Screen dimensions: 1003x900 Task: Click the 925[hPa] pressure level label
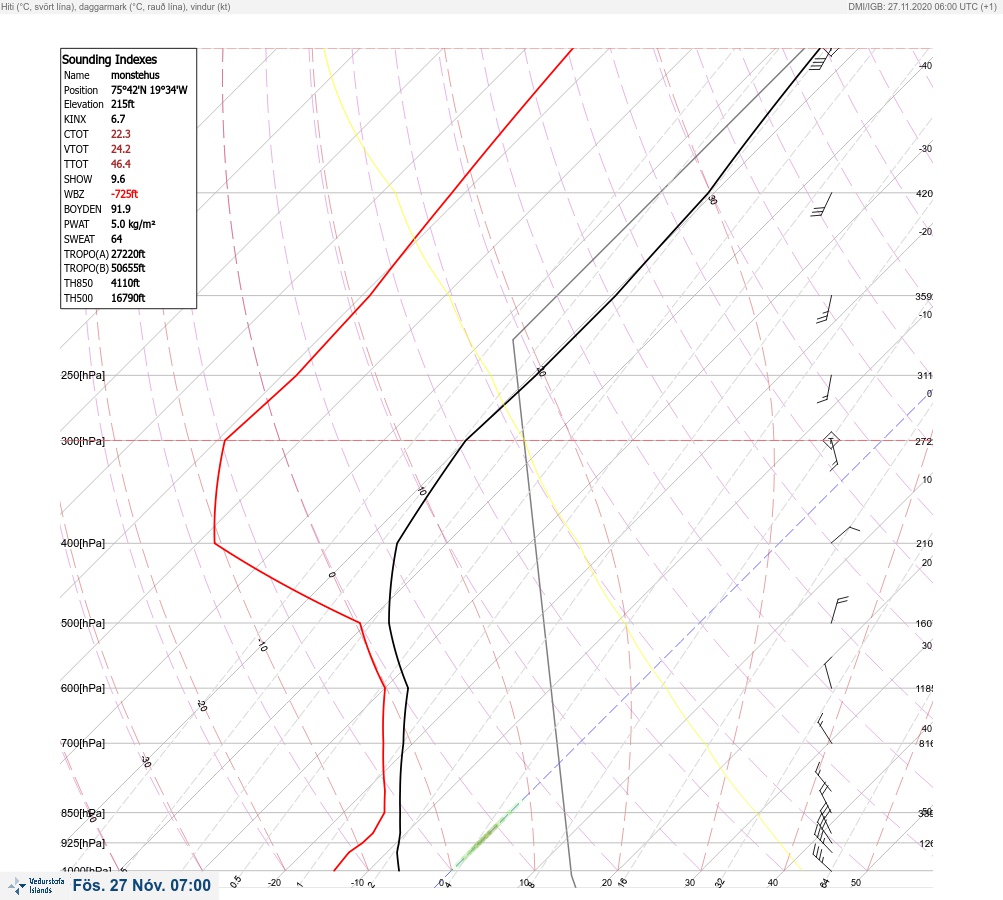click(x=83, y=843)
